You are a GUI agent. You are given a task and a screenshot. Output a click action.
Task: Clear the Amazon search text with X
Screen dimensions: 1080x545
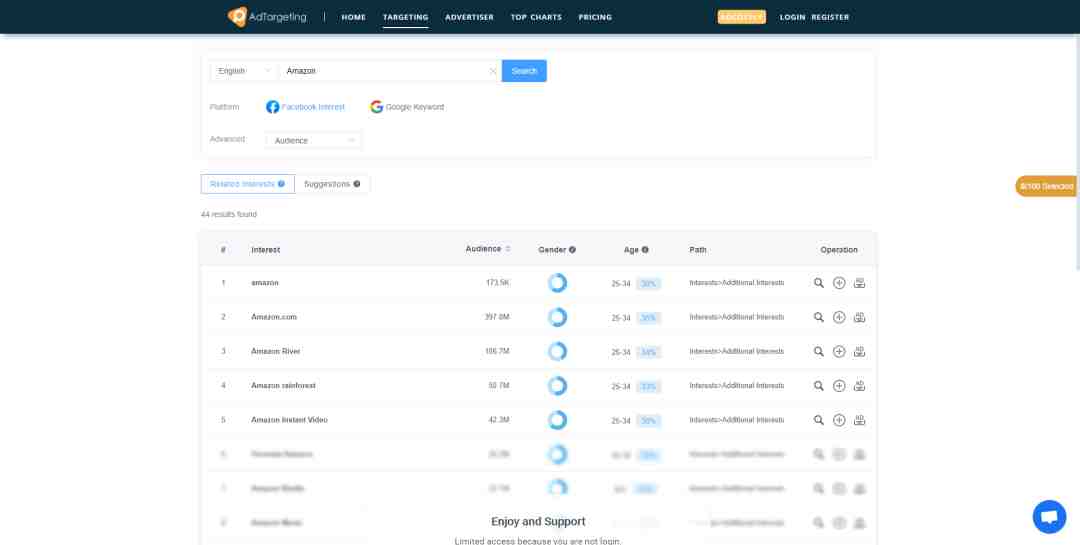[x=493, y=71]
